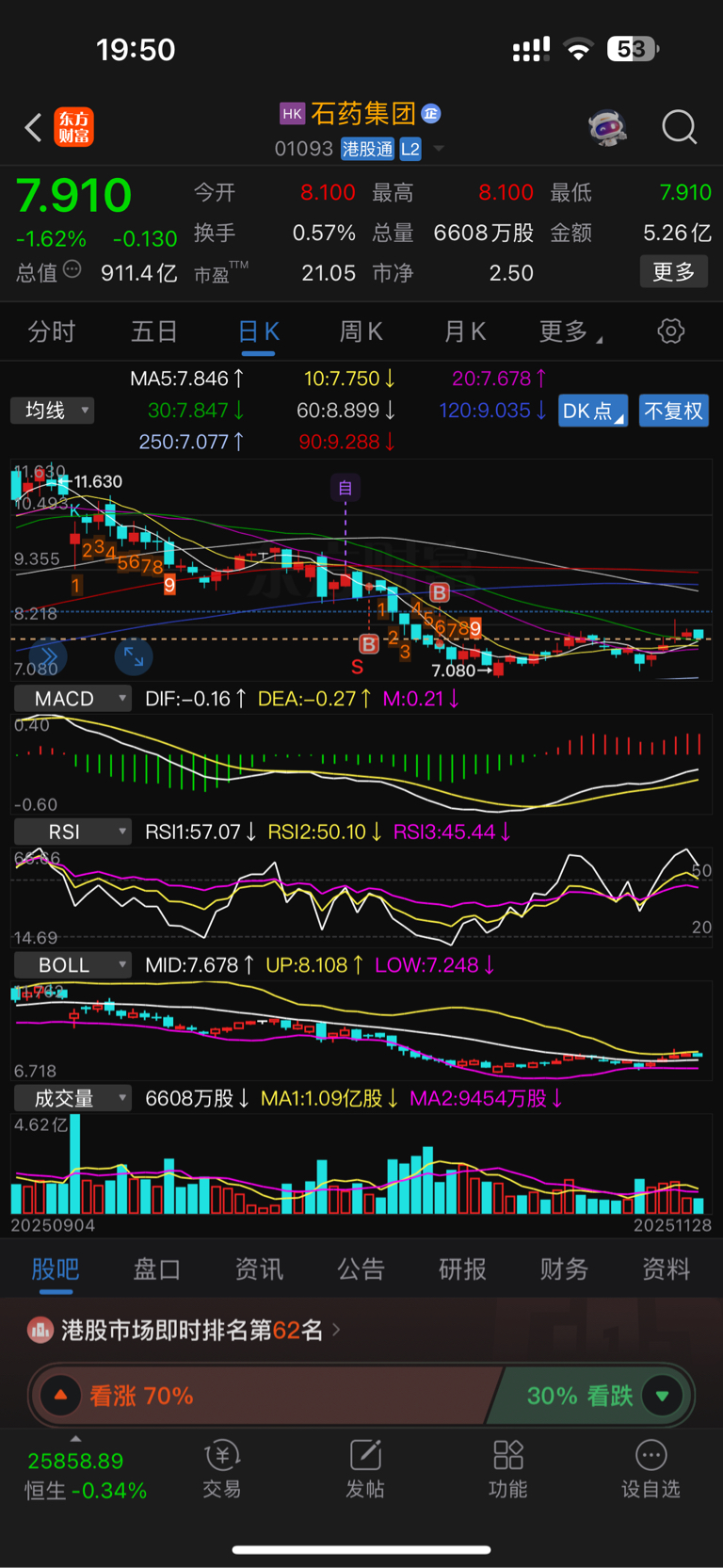Viewport: 723px width, 1568px height.
Task: Tap the 看跌 down-triangle icon
Action: pos(662,1396)
